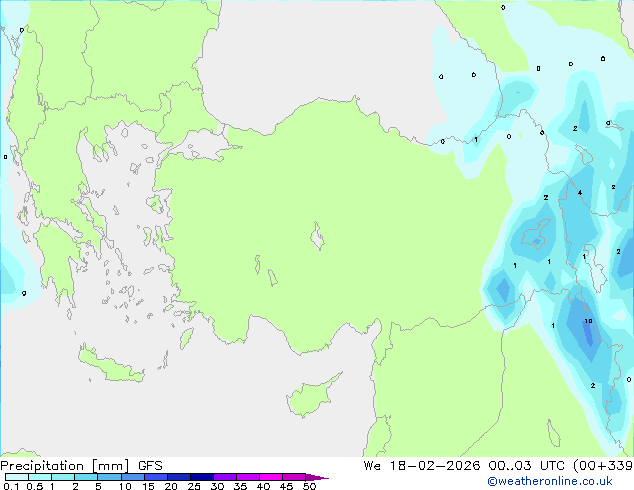Pick the 15–20 mm legend color swatch

[155, 477]
